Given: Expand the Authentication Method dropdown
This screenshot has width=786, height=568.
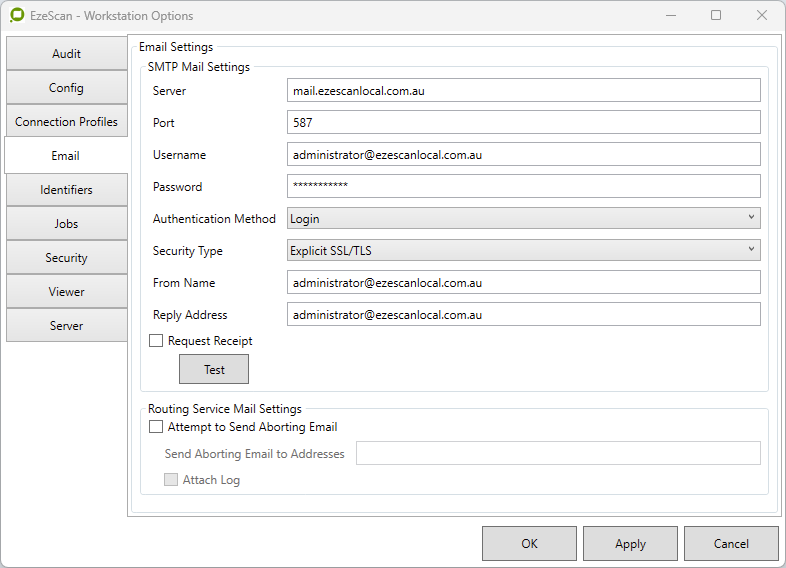Looking at the screenshot, I should pyautogui.click(x=523, y=218).
